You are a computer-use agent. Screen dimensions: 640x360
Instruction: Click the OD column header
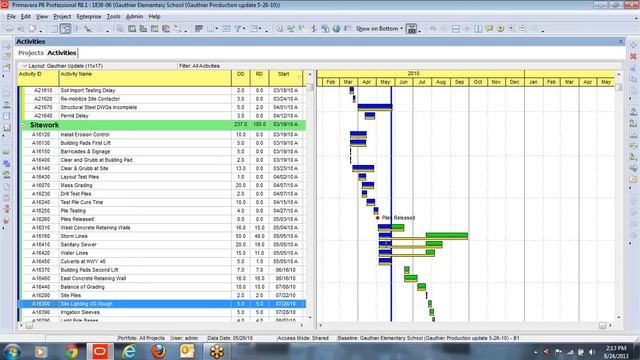(240, 78)
